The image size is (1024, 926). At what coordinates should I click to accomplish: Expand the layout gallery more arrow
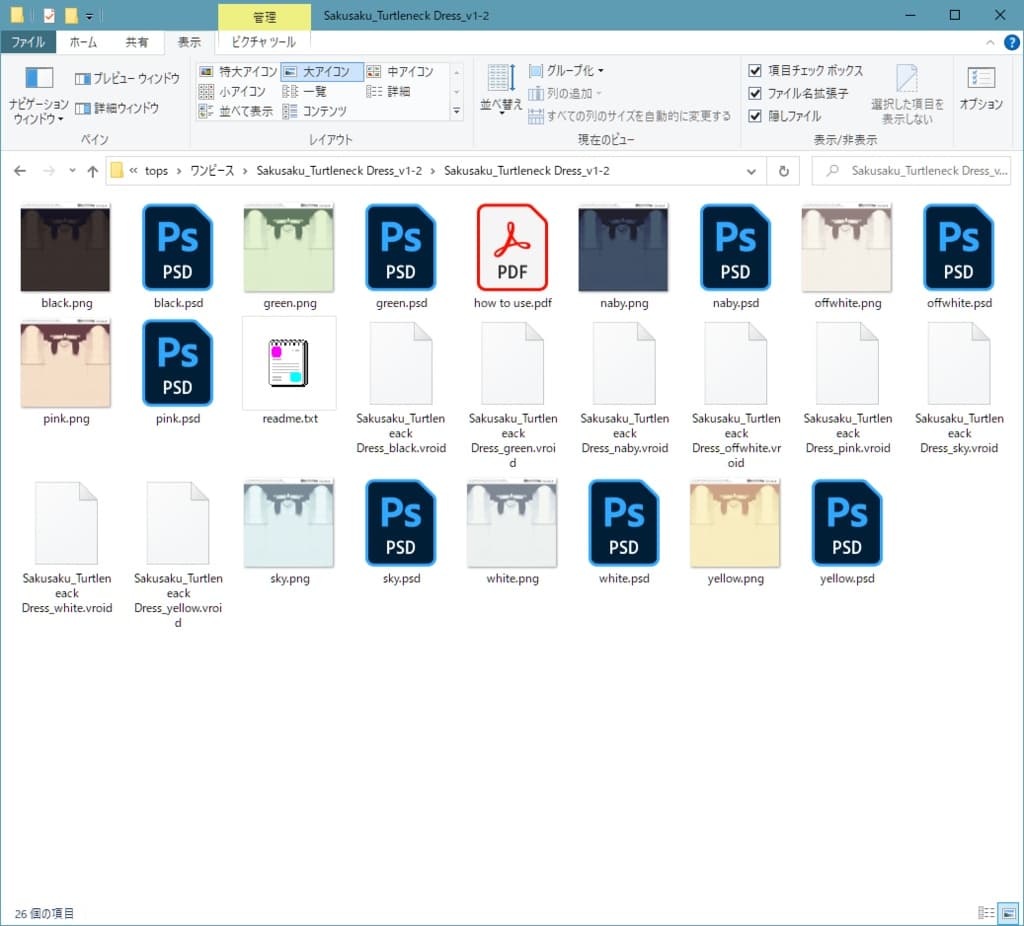(457, 111)
